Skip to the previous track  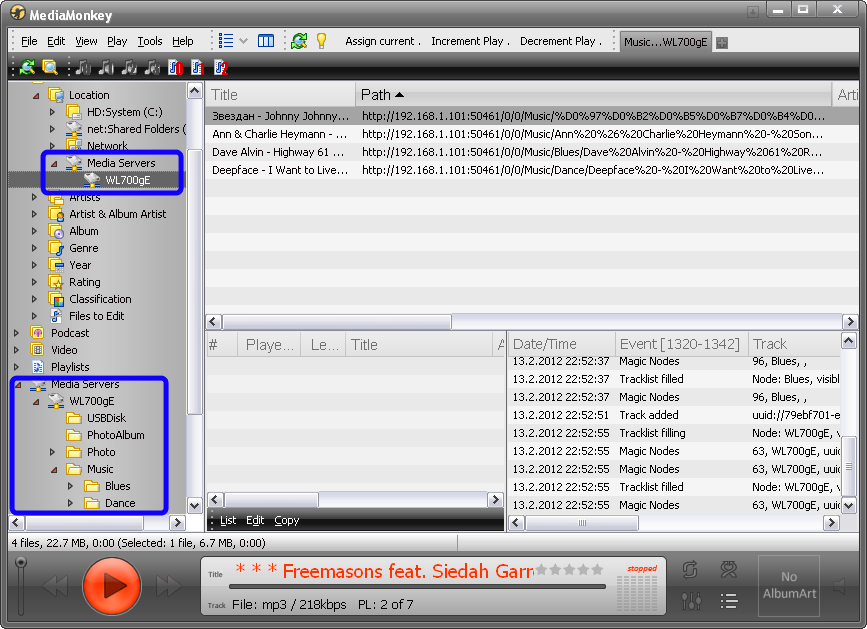click(55, 586)
